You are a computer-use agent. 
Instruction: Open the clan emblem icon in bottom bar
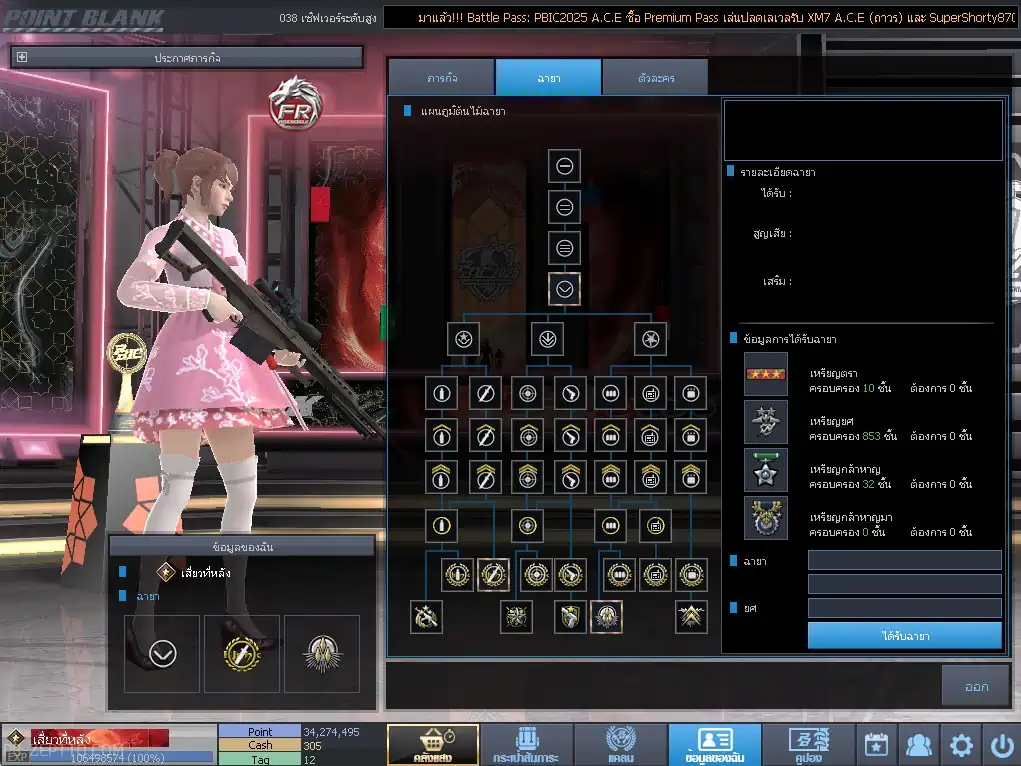coord(621,745)
